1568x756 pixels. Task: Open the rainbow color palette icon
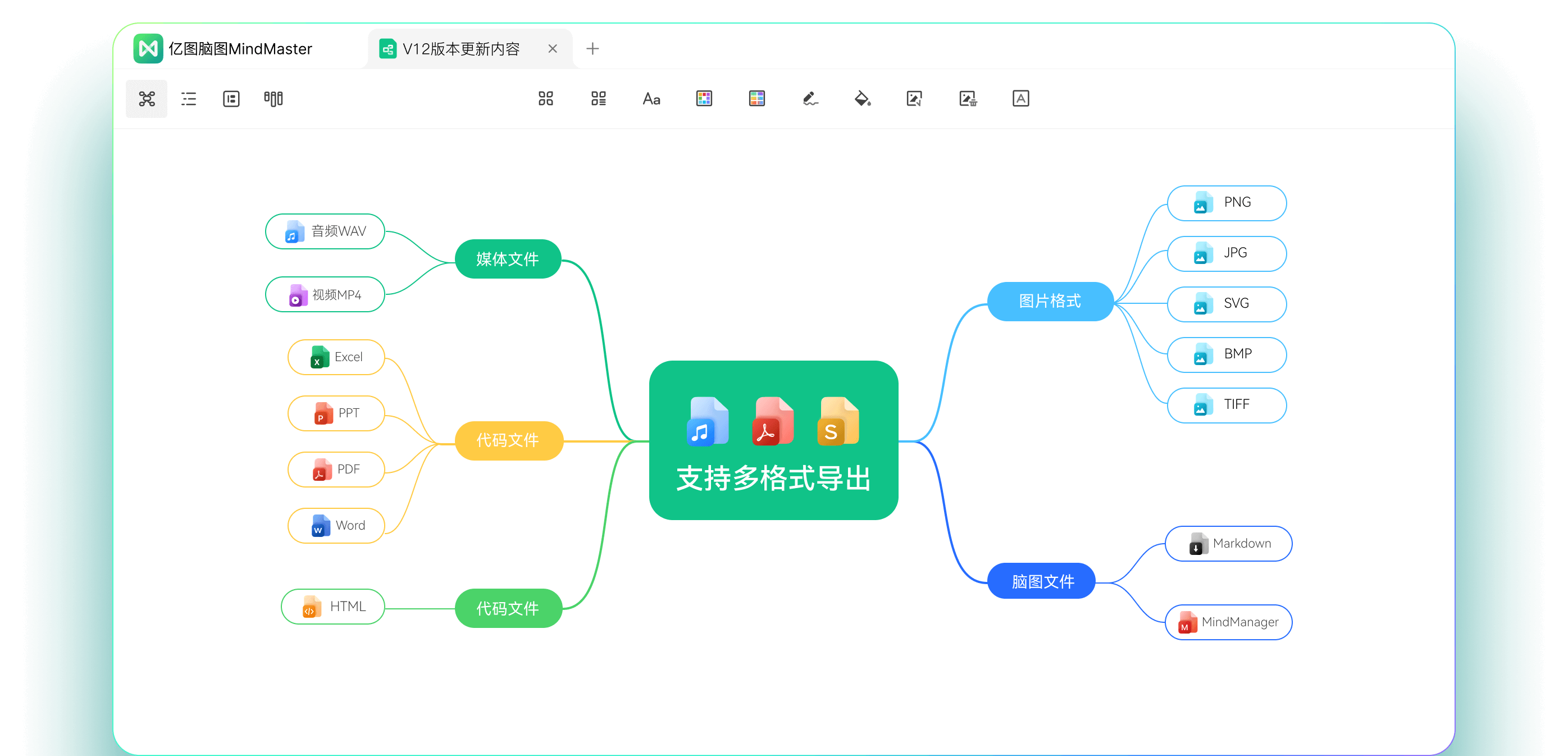[756, 99]
